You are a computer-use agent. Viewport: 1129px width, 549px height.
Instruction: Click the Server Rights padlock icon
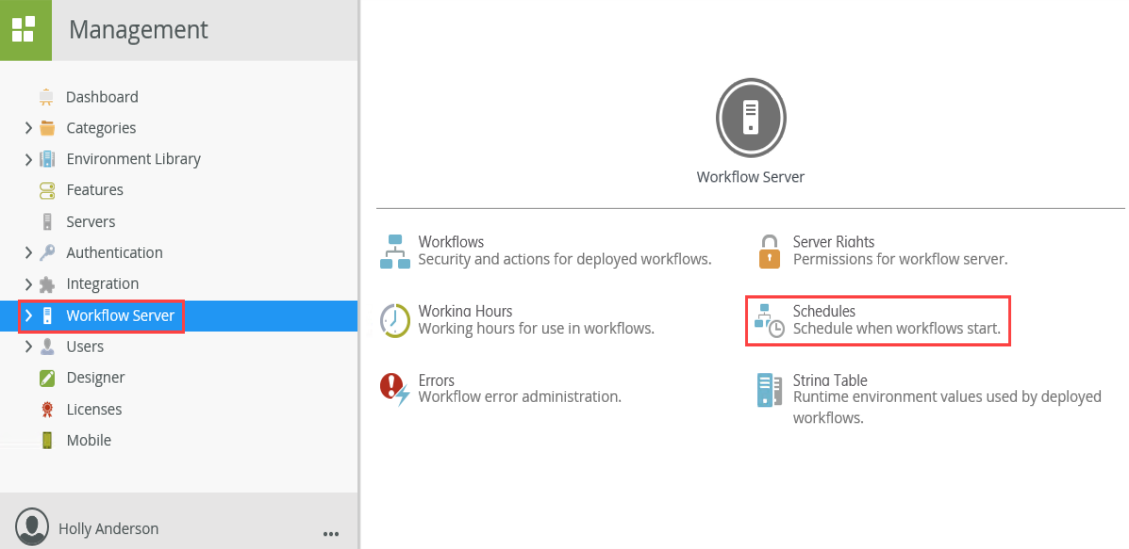click(x=769, y=251)
